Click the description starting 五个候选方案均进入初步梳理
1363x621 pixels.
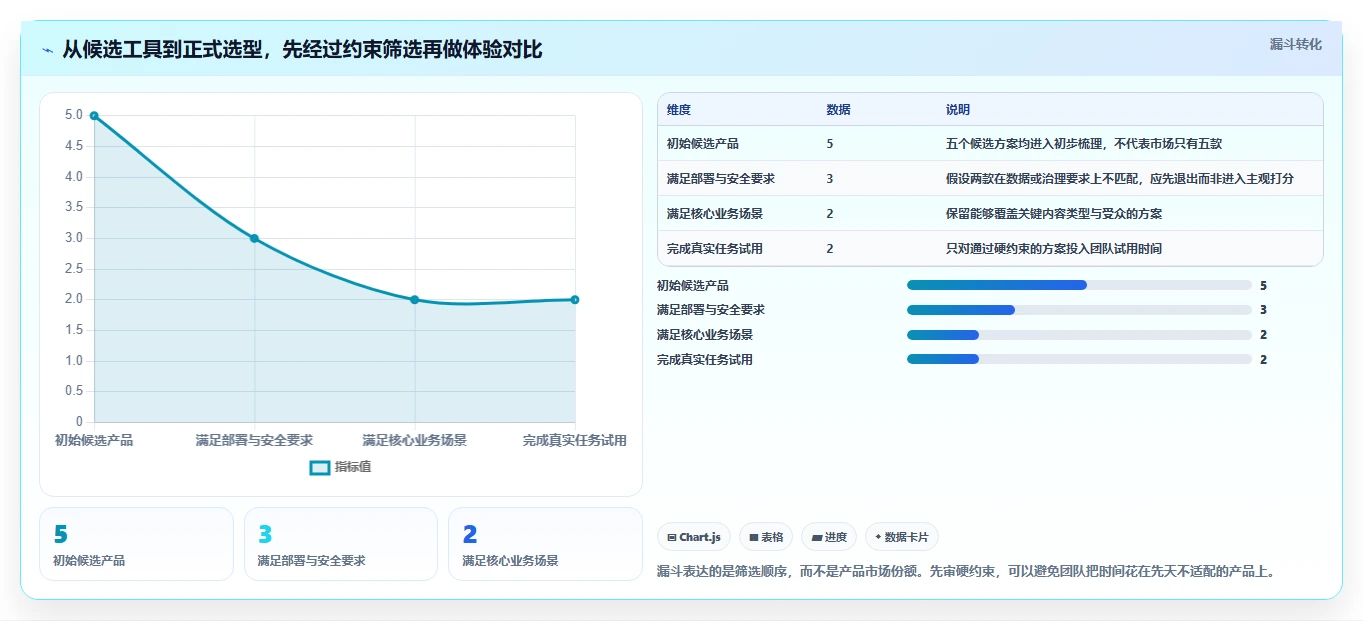[x=1084, y=144]
